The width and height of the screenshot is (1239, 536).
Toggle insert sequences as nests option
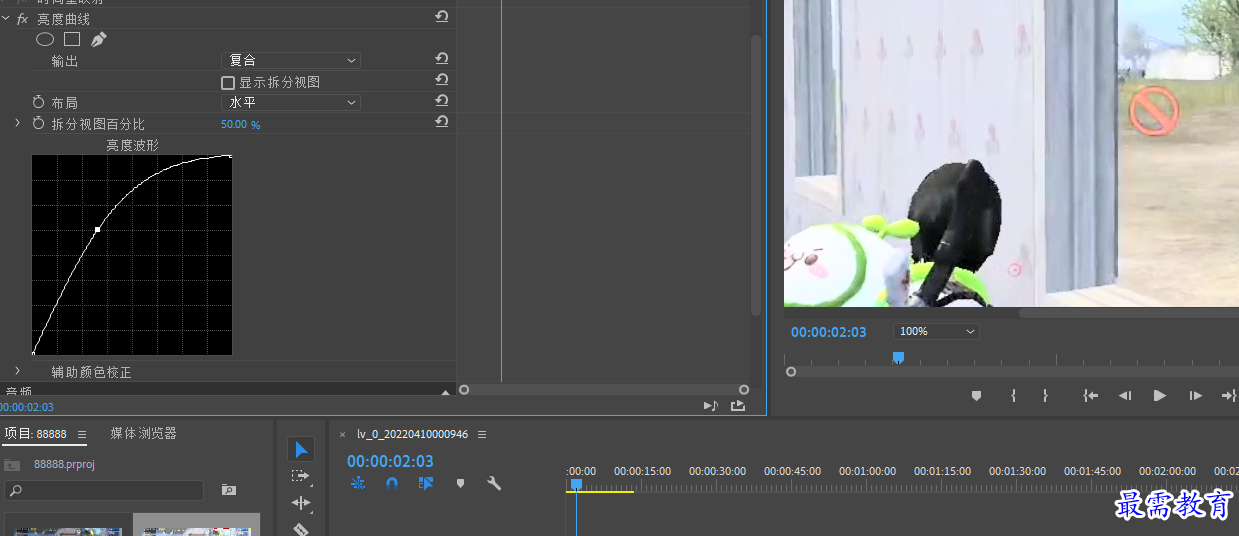click(359, 483)
